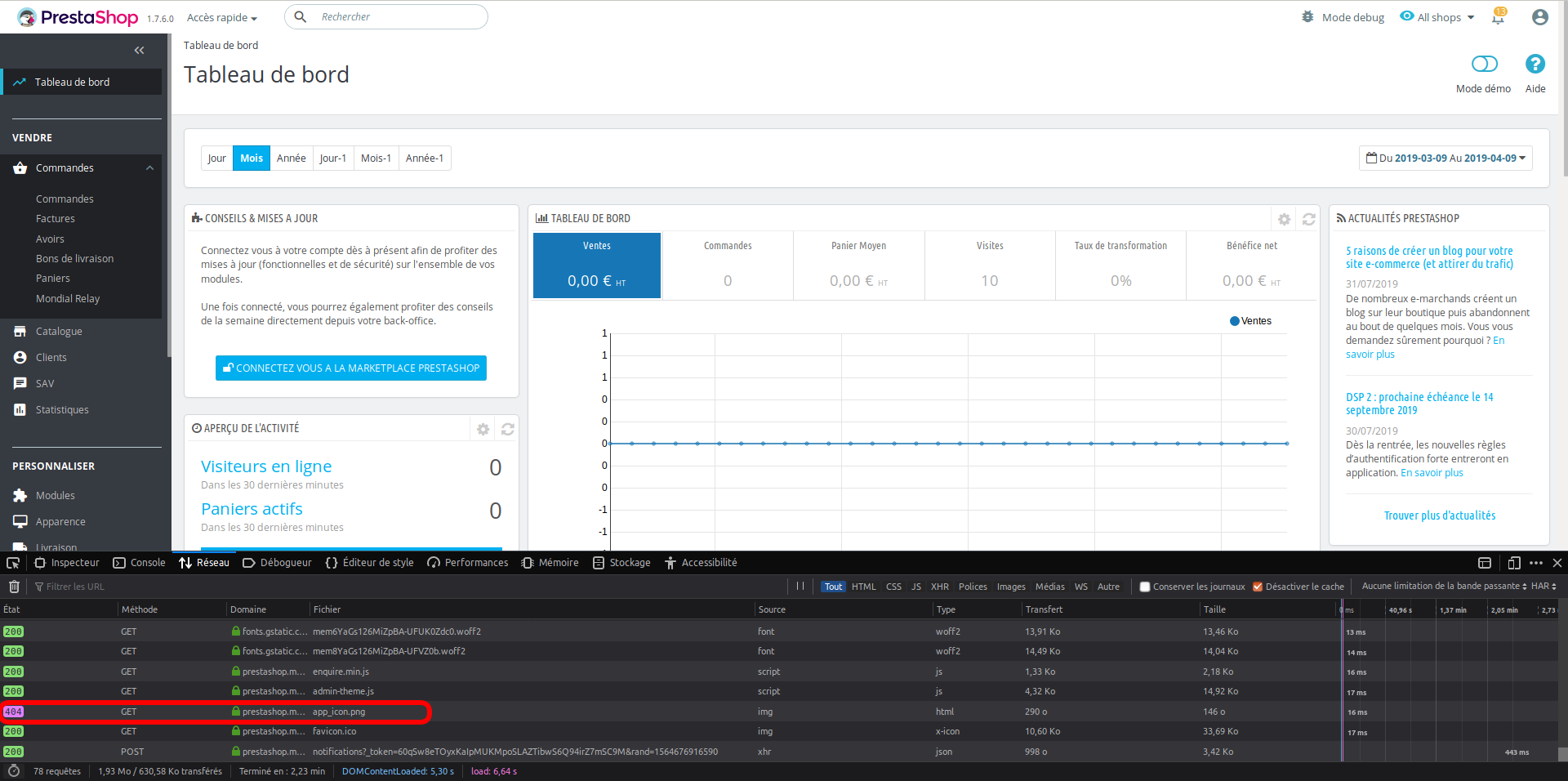Viewport: 1568px width, 781px height.
Task: Open the Accès rapide dropdown
Action: 221,17
